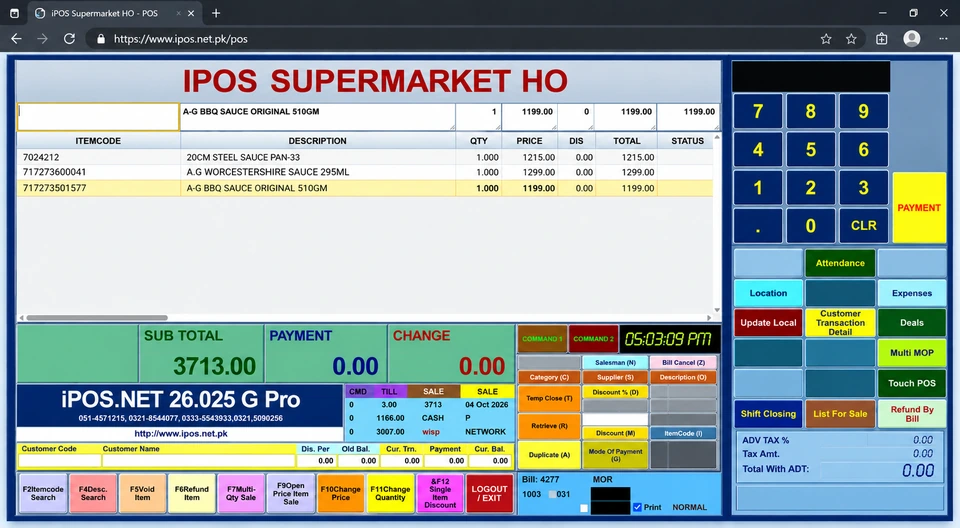Open the Deals button
Screen dimensions: 960x528
(x=912, y=323)
